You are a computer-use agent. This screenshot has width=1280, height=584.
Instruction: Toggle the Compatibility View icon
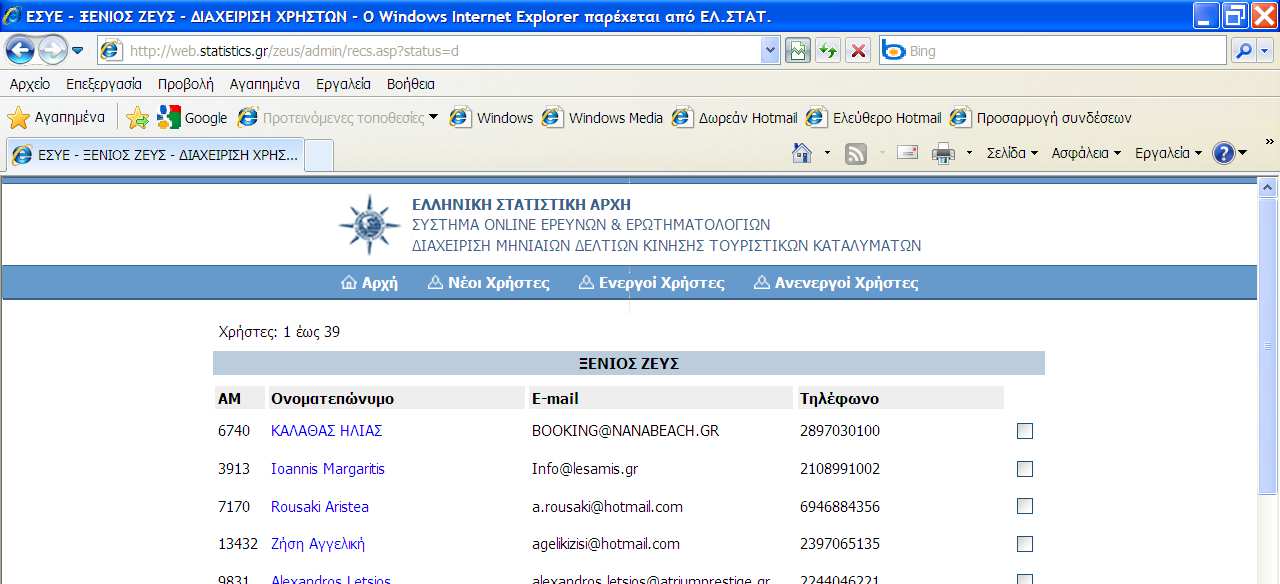click(797, 50)
